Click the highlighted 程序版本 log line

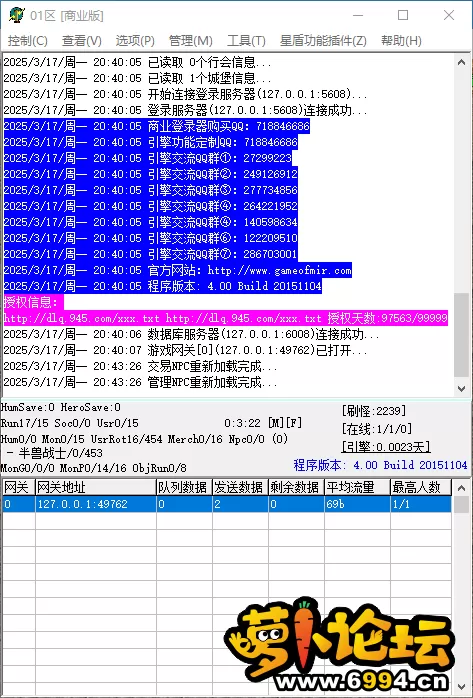click(x=162, y=287)
